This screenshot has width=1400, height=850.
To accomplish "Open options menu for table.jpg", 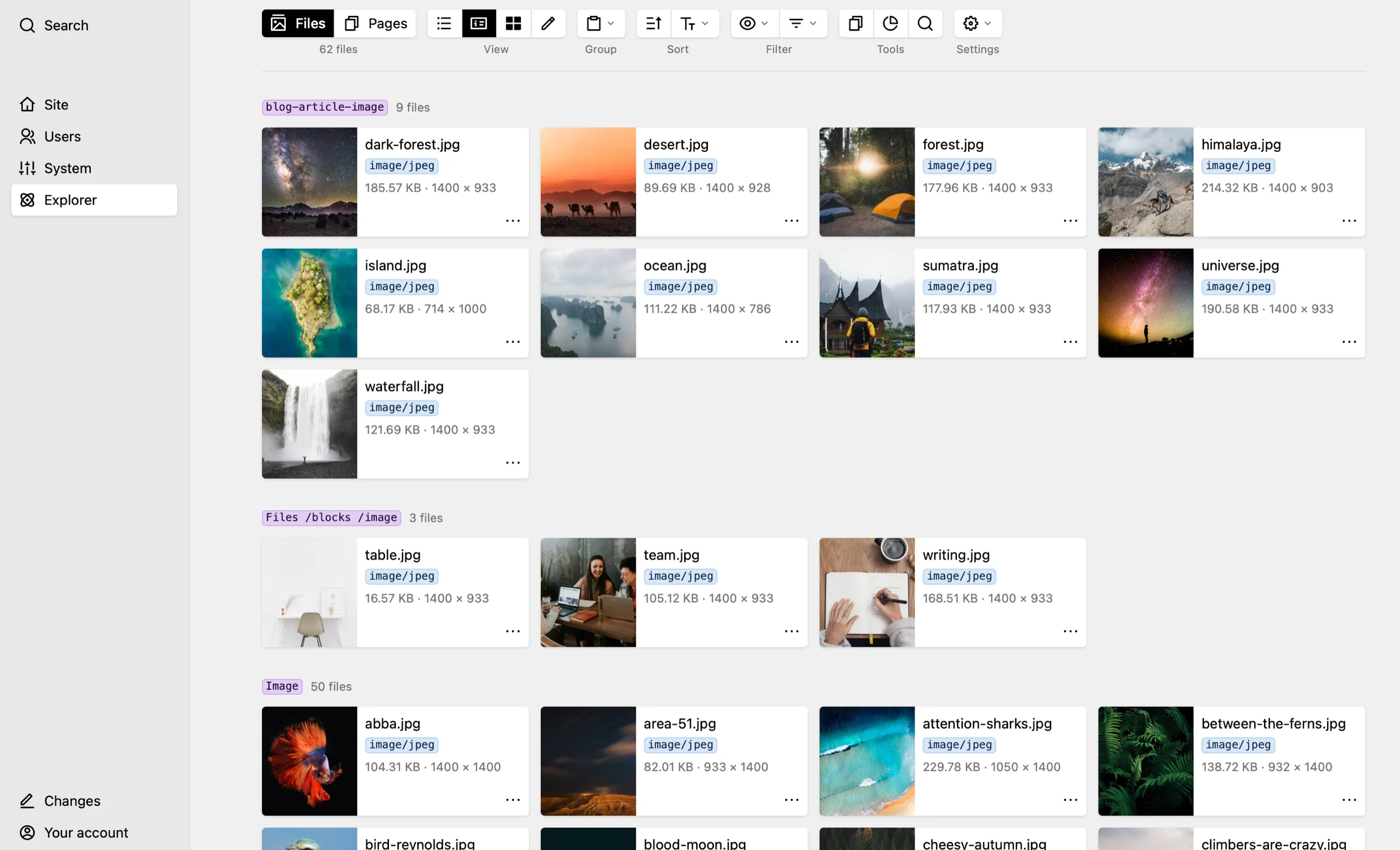I will pos(513,632).
